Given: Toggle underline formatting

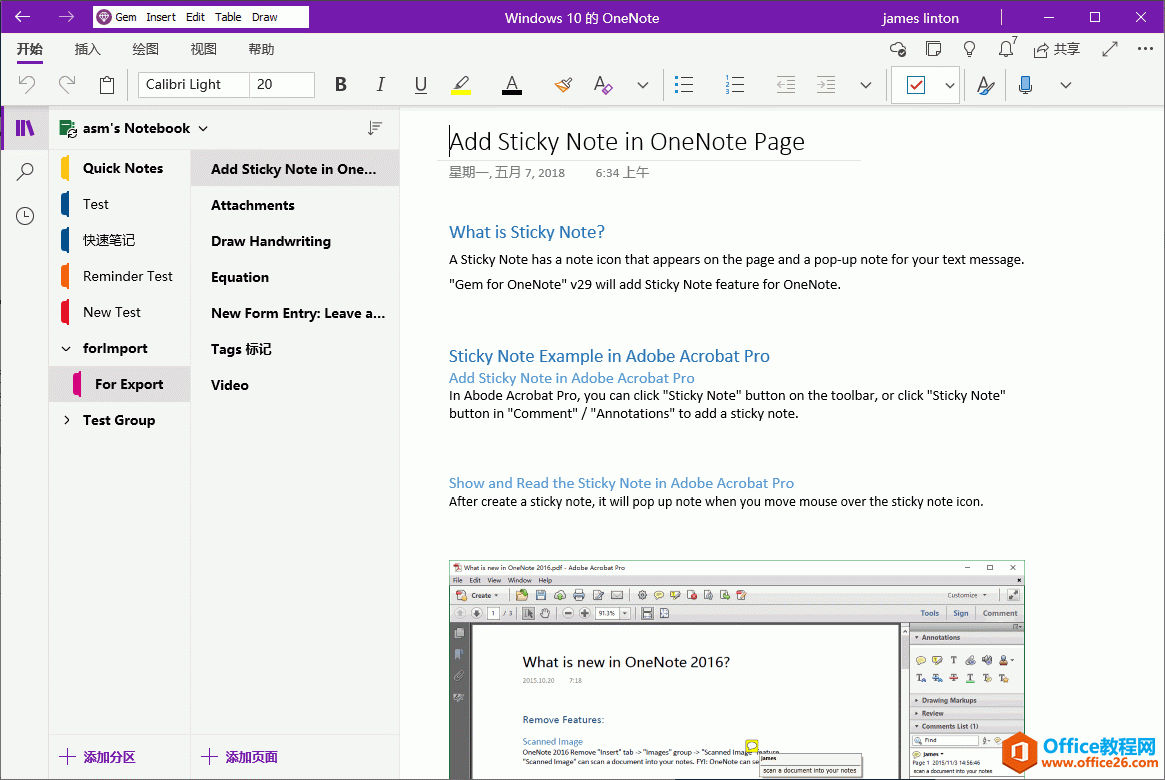Looking at the screenshot, I should tap(420, 85).
